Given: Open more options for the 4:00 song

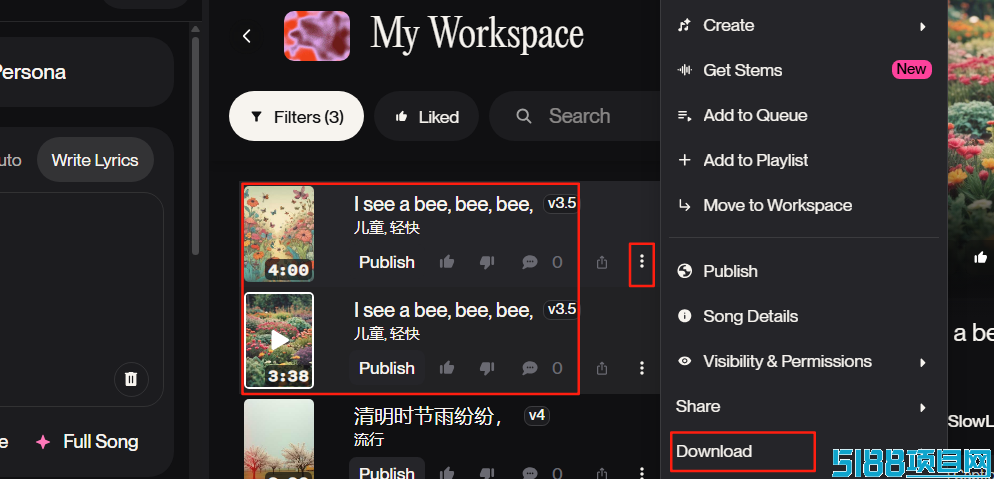Looking at the screenshot, I should (642, 261).
